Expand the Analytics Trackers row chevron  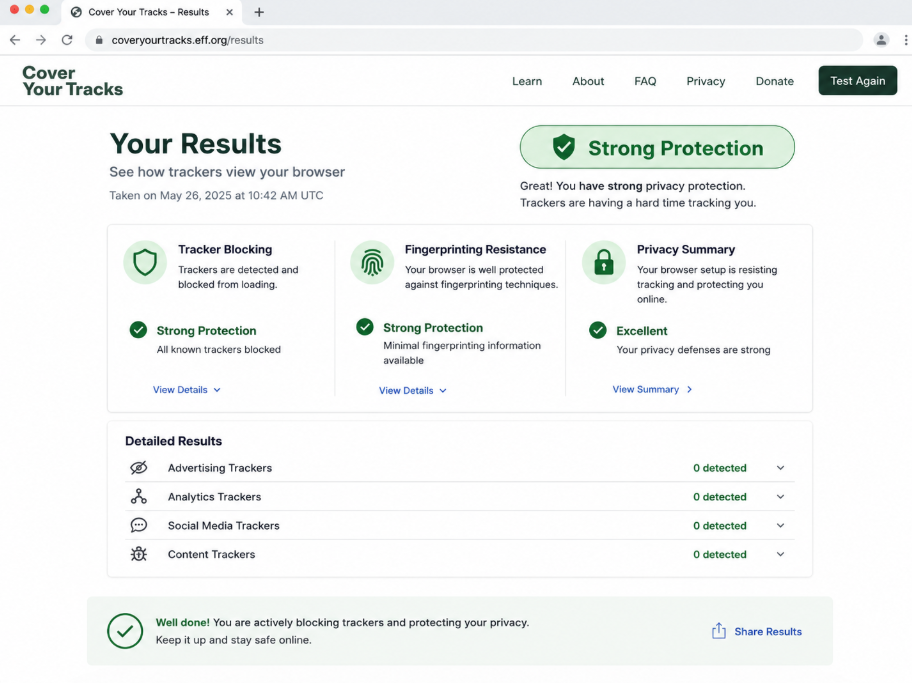781,496
